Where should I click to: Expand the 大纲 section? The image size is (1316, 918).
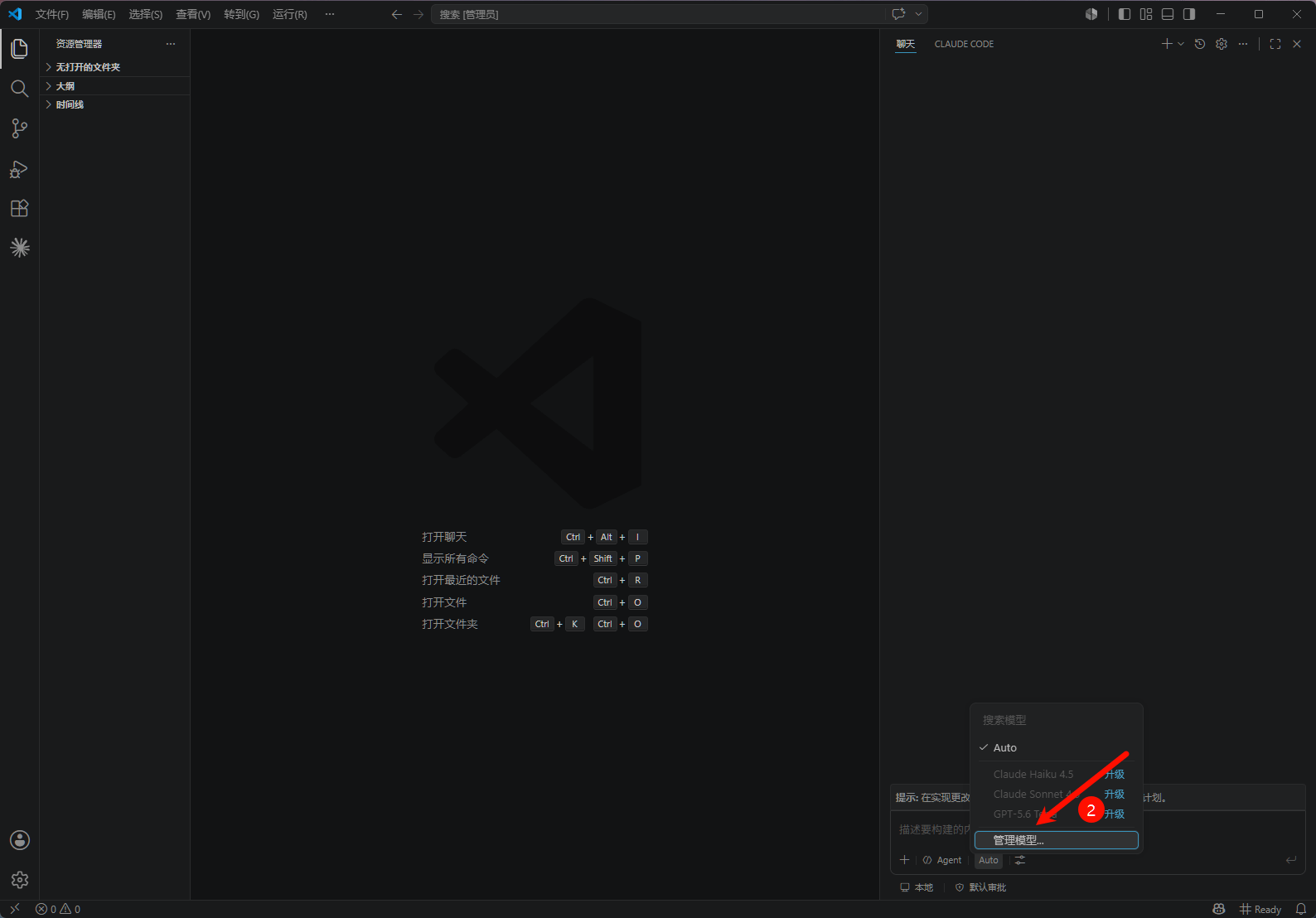pos(115,86)
